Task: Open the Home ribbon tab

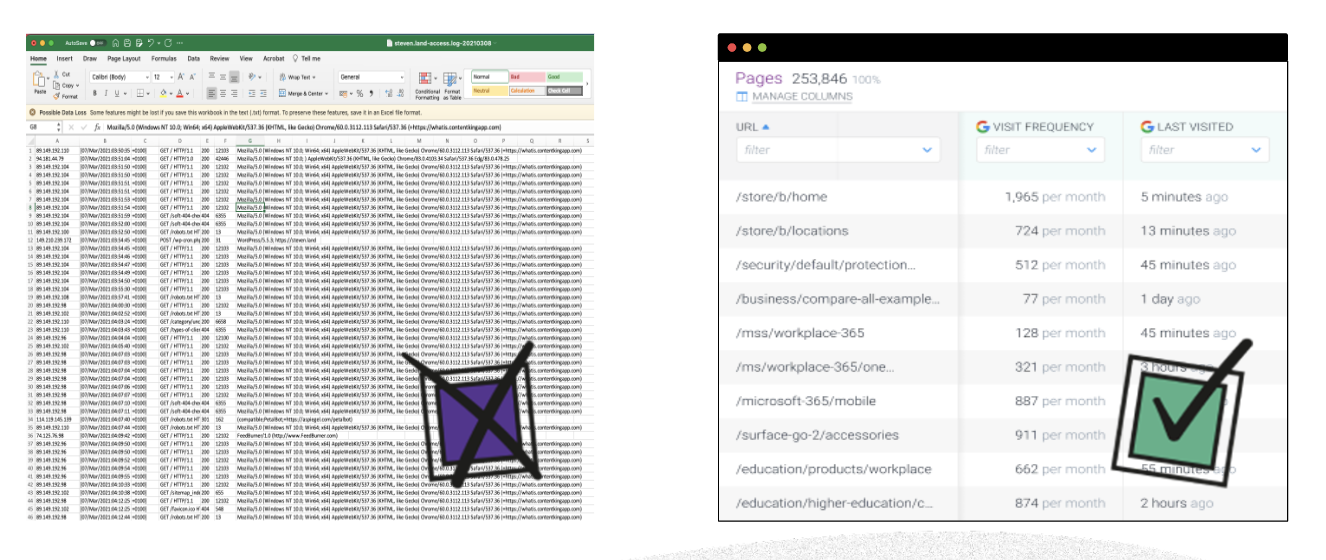Action: [x=38, y=59]
